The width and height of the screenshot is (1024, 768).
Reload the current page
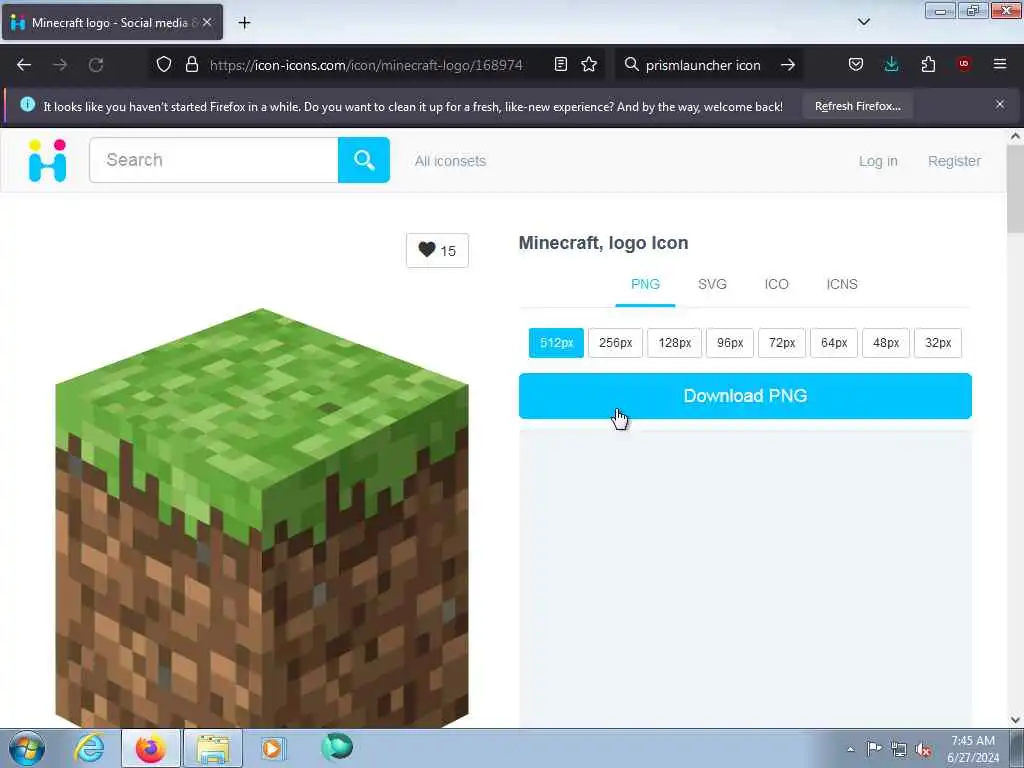[96, 65]
